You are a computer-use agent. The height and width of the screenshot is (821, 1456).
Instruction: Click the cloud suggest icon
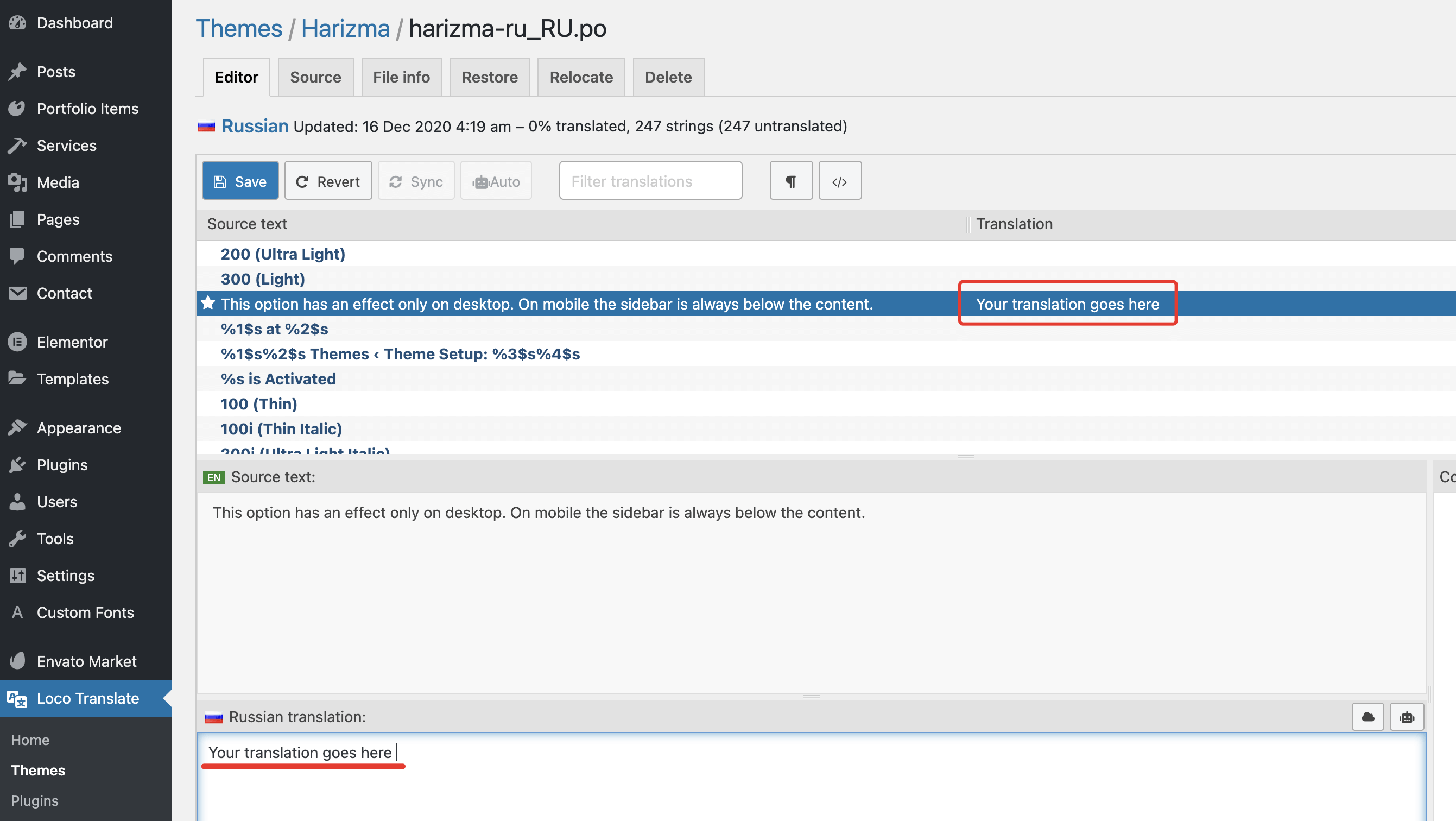[1368, 717]
